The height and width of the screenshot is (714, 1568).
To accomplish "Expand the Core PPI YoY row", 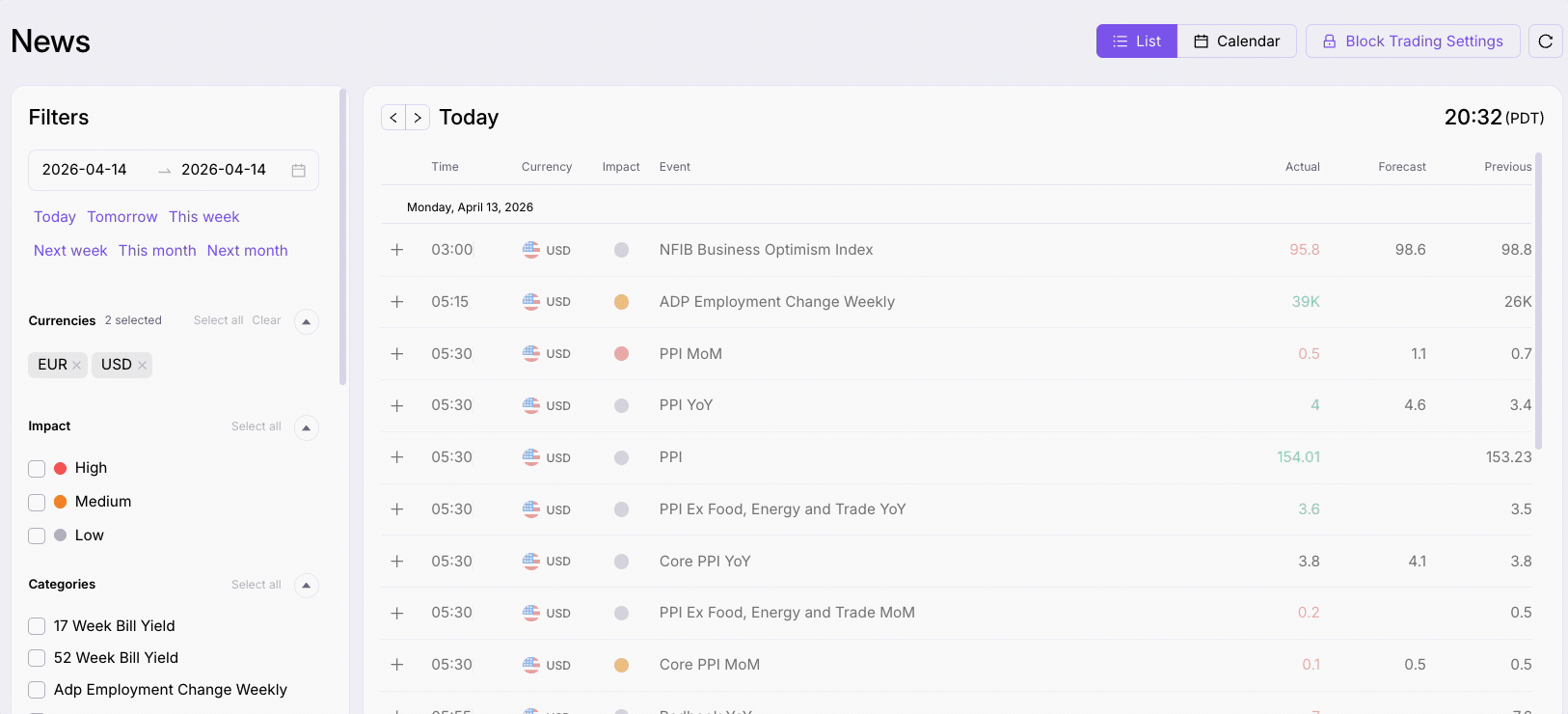I will pyautogui.click(x=397, y=562).
